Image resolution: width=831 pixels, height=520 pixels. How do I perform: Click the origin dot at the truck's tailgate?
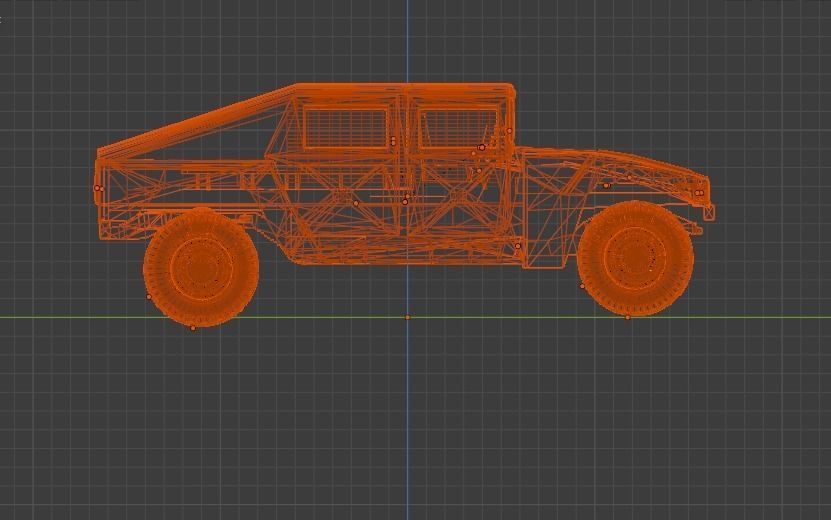[x=97, y=188]
